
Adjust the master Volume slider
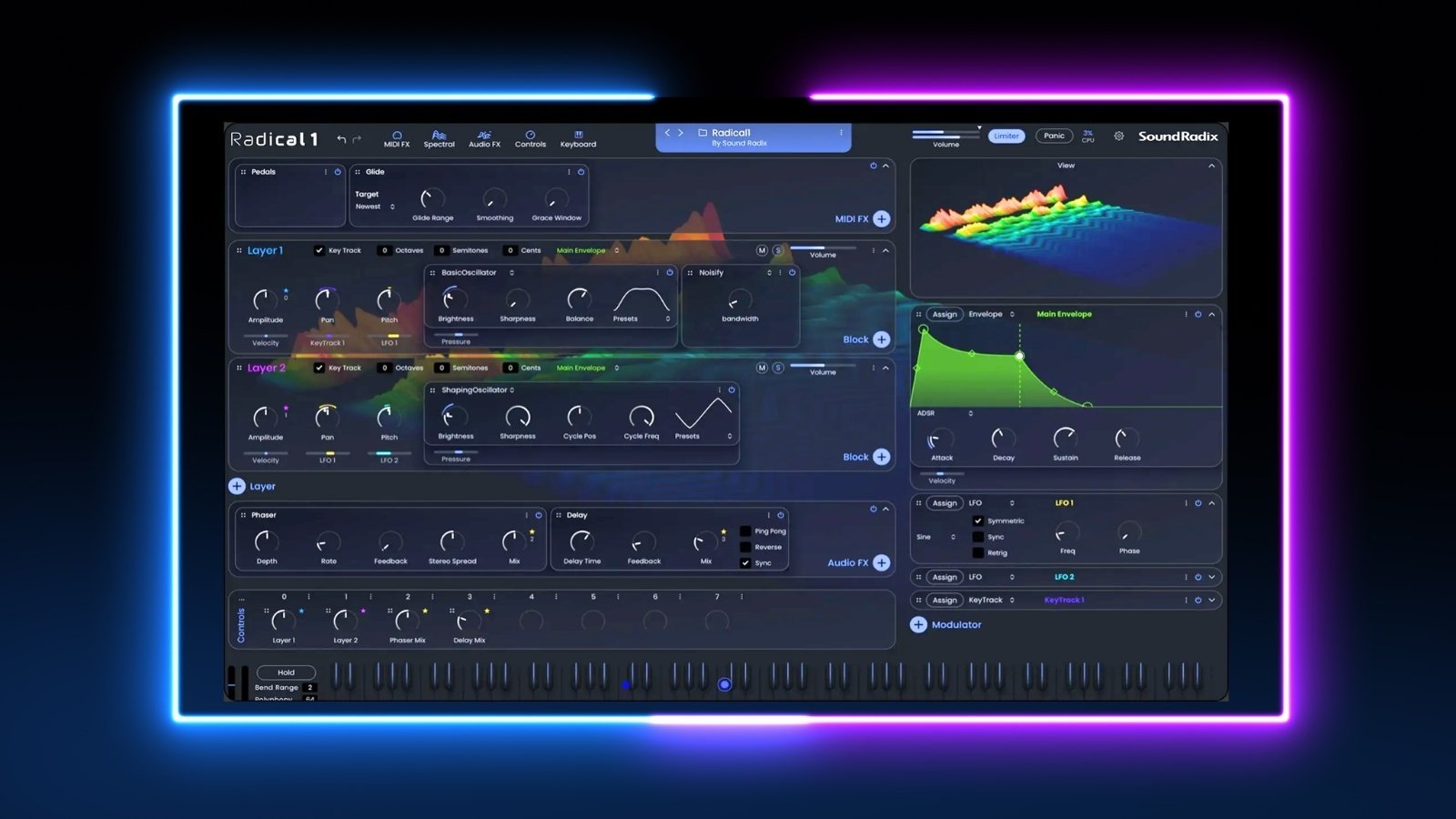945,135
